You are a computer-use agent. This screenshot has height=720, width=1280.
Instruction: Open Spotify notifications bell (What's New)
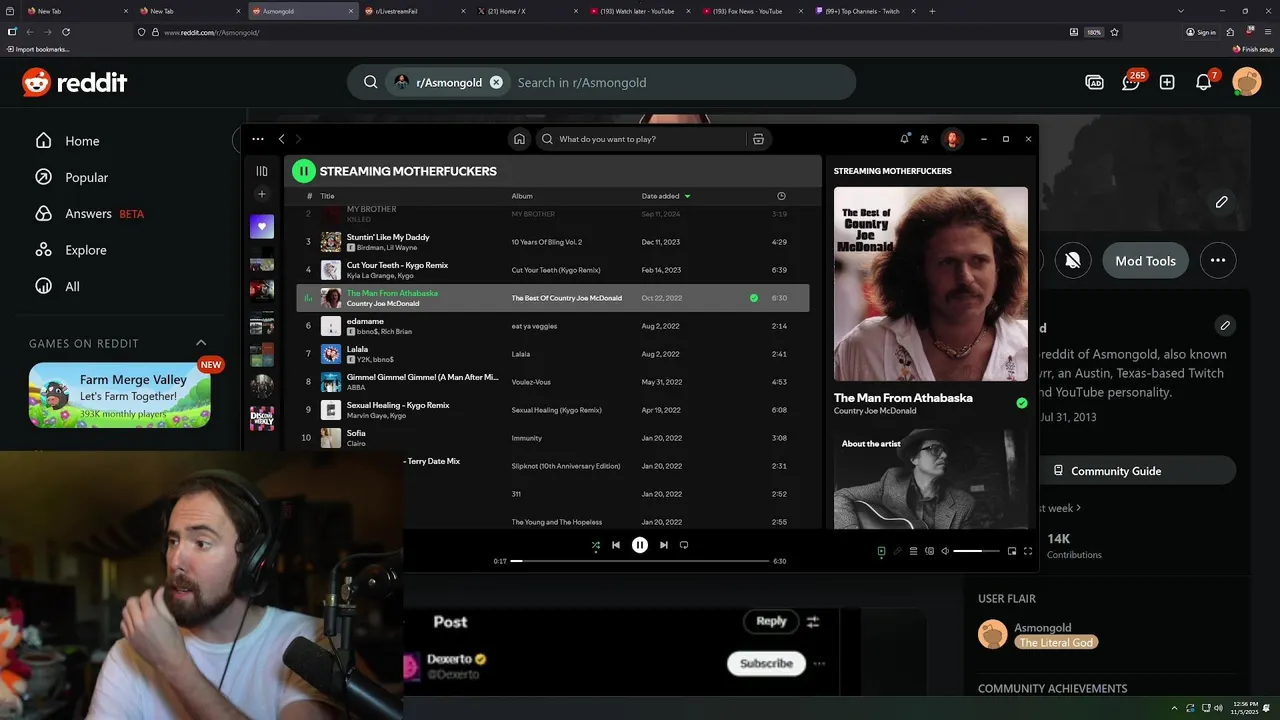(905, 139)
